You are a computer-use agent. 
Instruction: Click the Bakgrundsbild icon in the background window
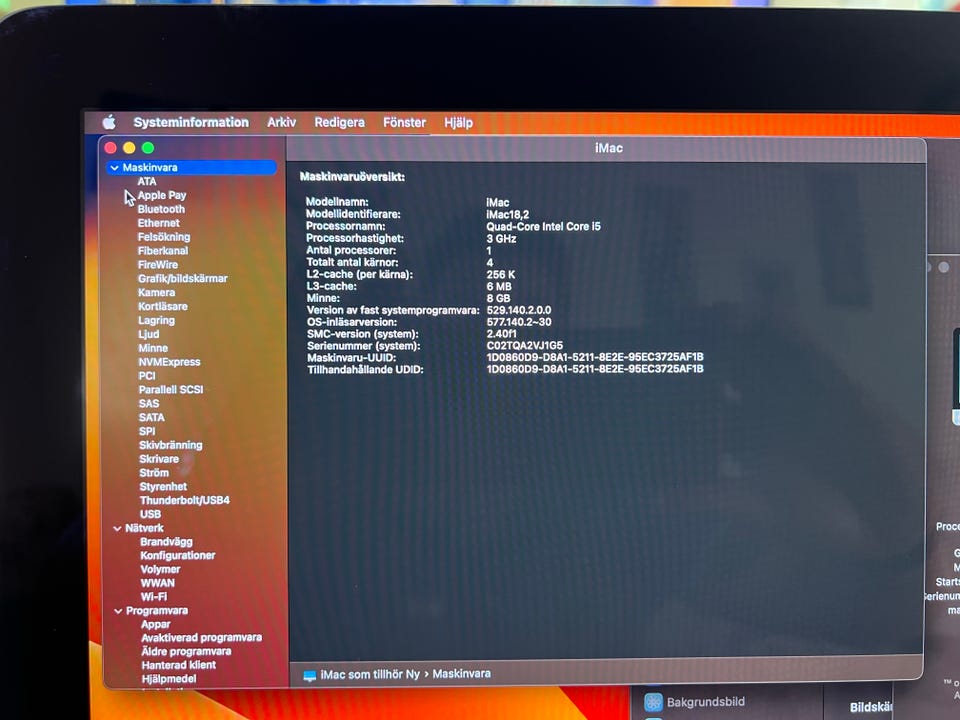653,702
